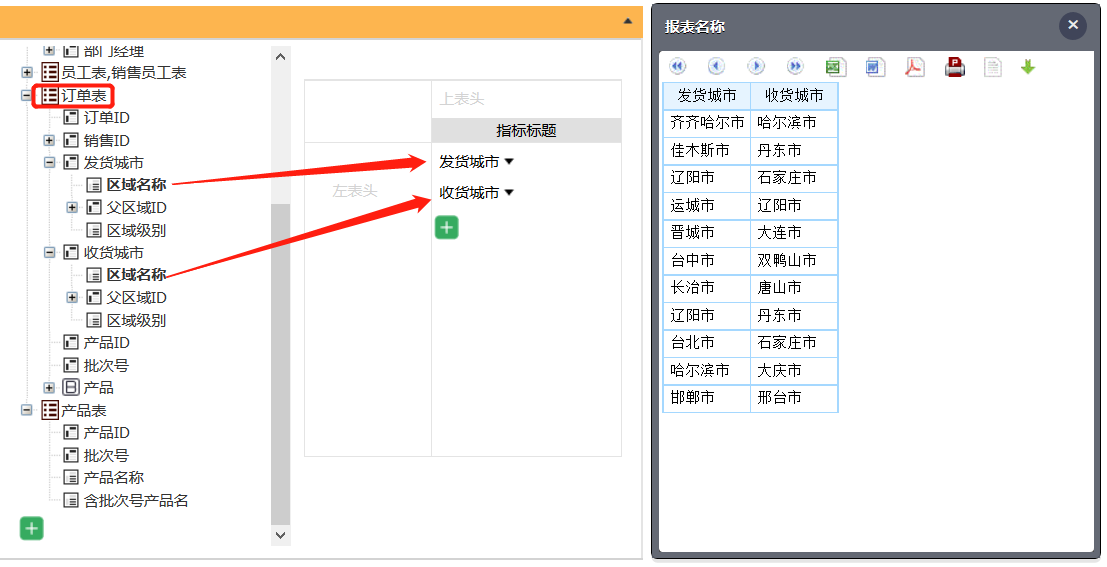Select 区域名称 under 收货城市 in the tree
Viewport: 1107px width, 567px height.
click(136, 275)
